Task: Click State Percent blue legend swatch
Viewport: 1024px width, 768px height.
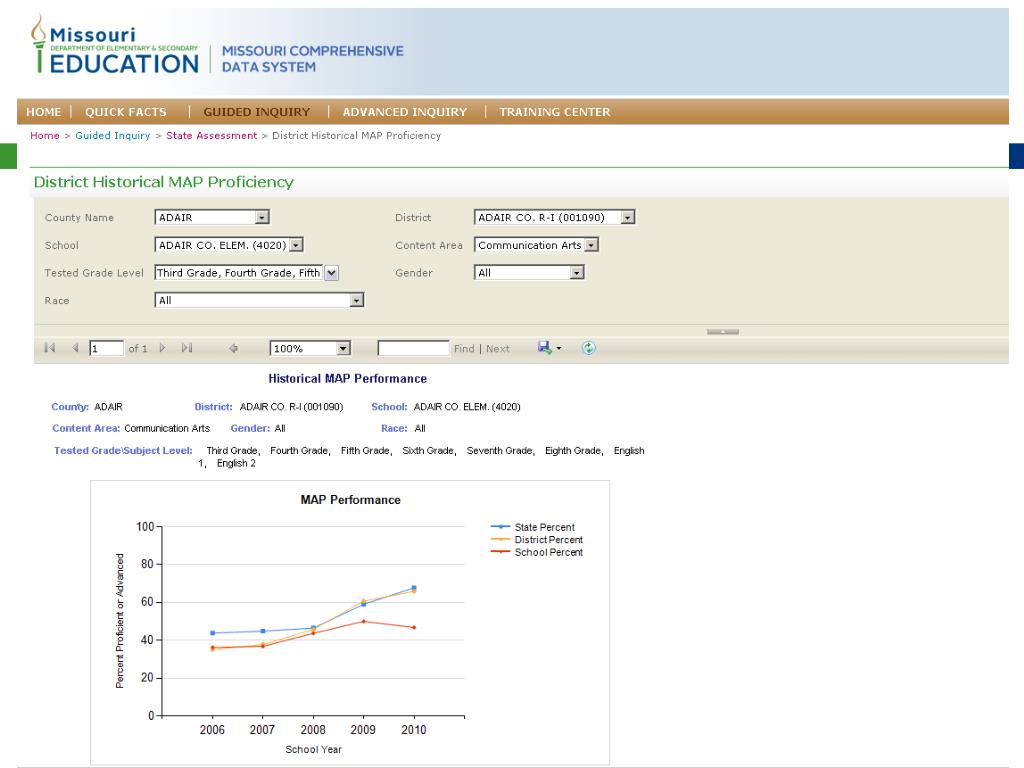Action: tap(500, 526)
